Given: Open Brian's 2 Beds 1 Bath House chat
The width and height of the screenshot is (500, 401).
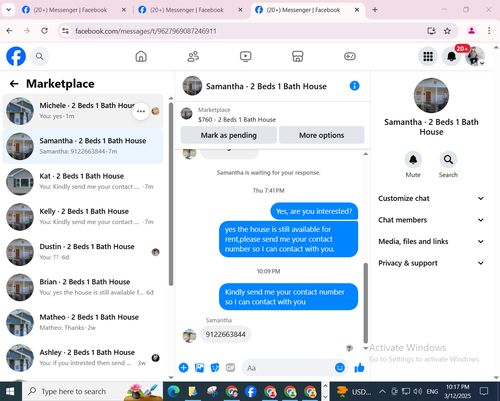Looking at the screenshot, I should click(x=83, y=287).
